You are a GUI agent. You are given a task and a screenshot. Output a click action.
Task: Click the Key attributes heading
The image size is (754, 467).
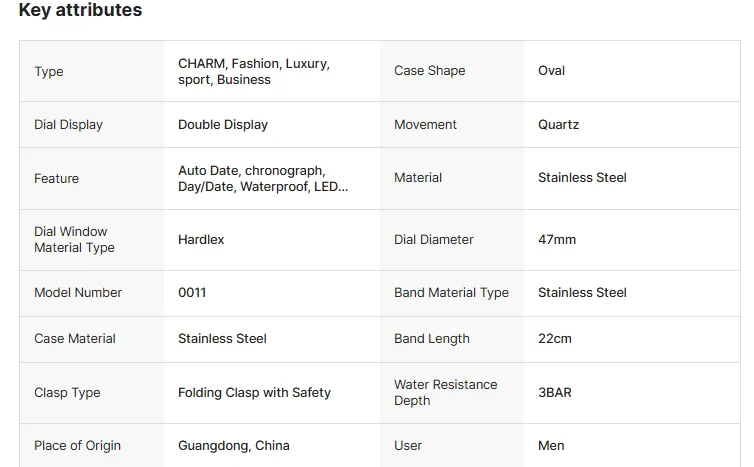click(x=80, y=10)
